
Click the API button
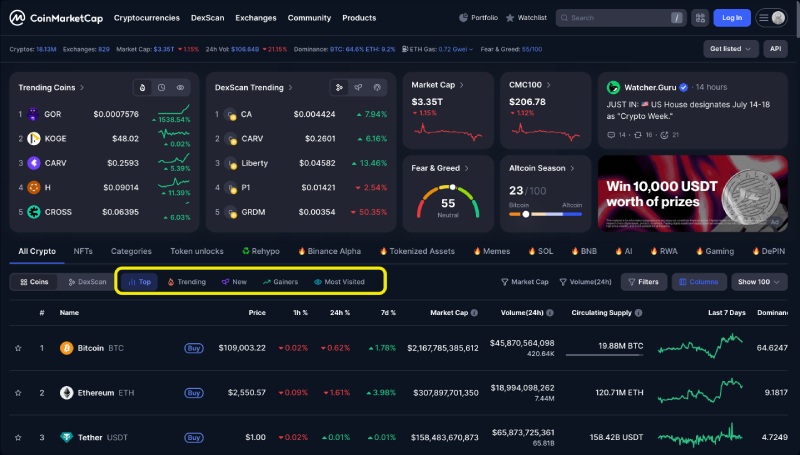tap(776, 49)
